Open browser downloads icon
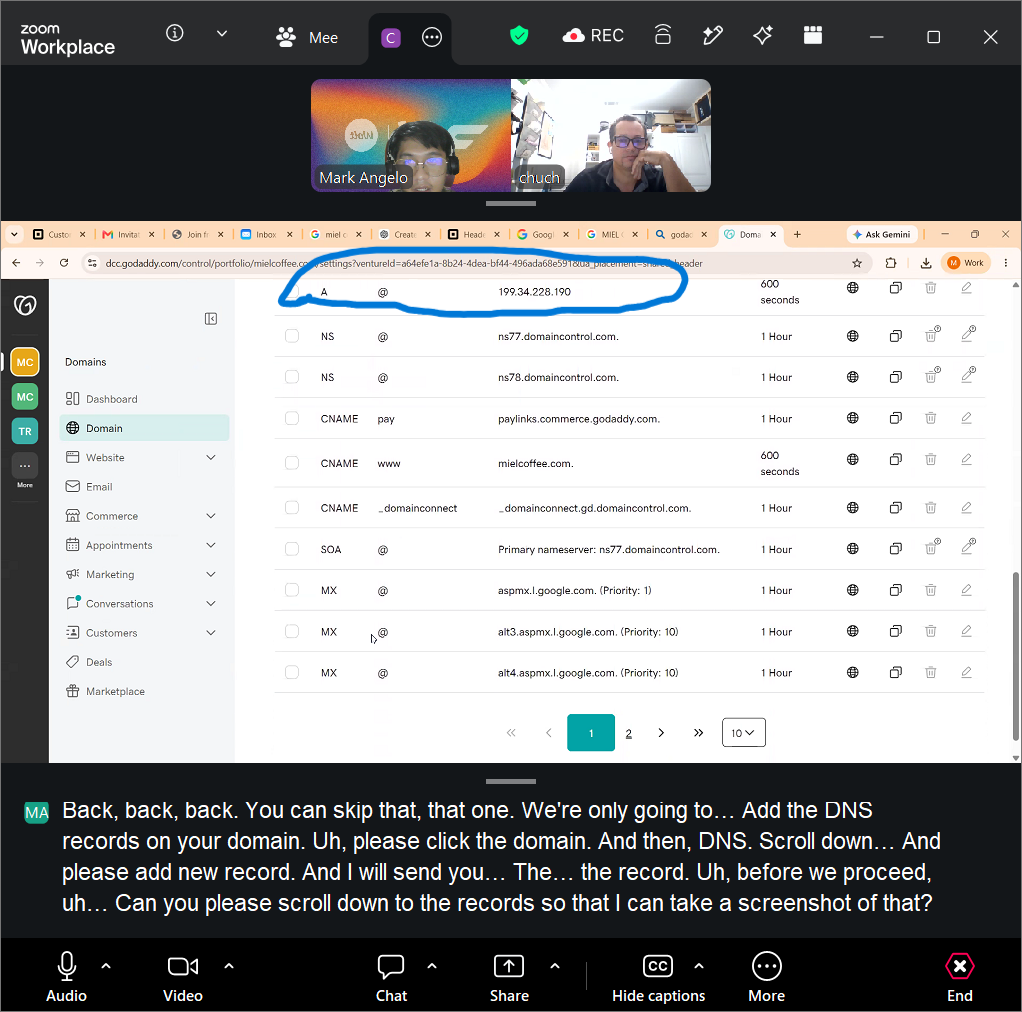The image size is (1022, 1012). [926, 263]
